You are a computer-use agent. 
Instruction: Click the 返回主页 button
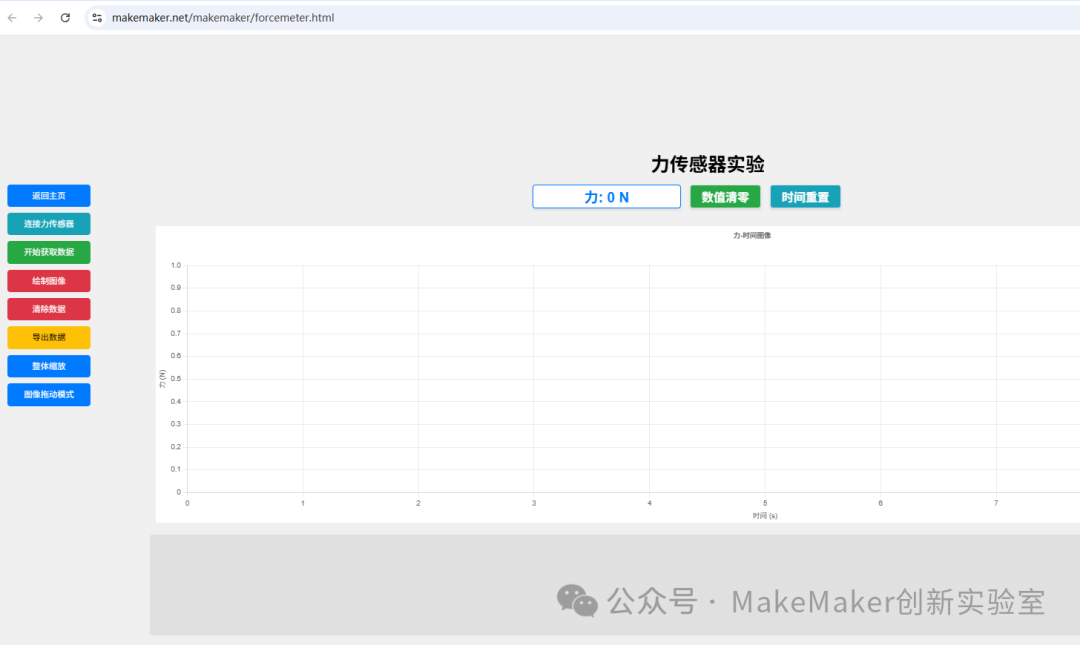click(49, 196)
